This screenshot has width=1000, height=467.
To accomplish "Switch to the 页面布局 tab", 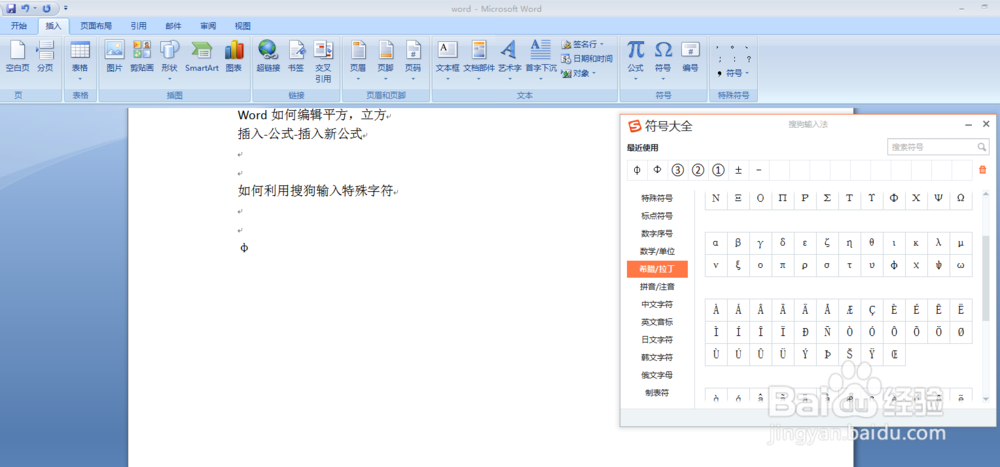I will pos(96,26).
